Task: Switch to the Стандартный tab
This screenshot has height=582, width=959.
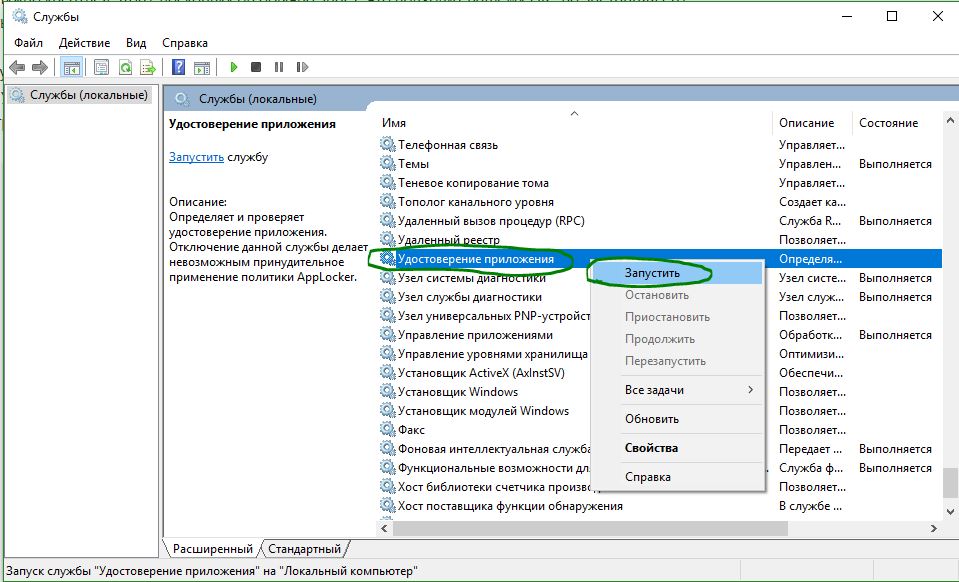Action: tap(305, 548)
